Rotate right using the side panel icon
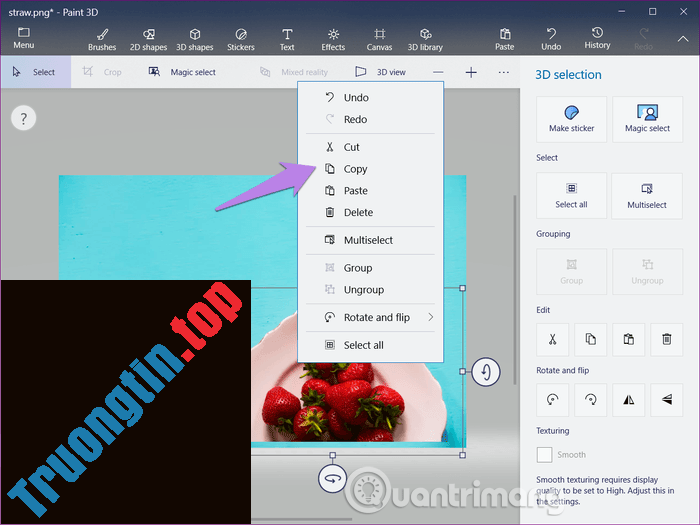This screenshot has width=700, height=525. point(591,400)
